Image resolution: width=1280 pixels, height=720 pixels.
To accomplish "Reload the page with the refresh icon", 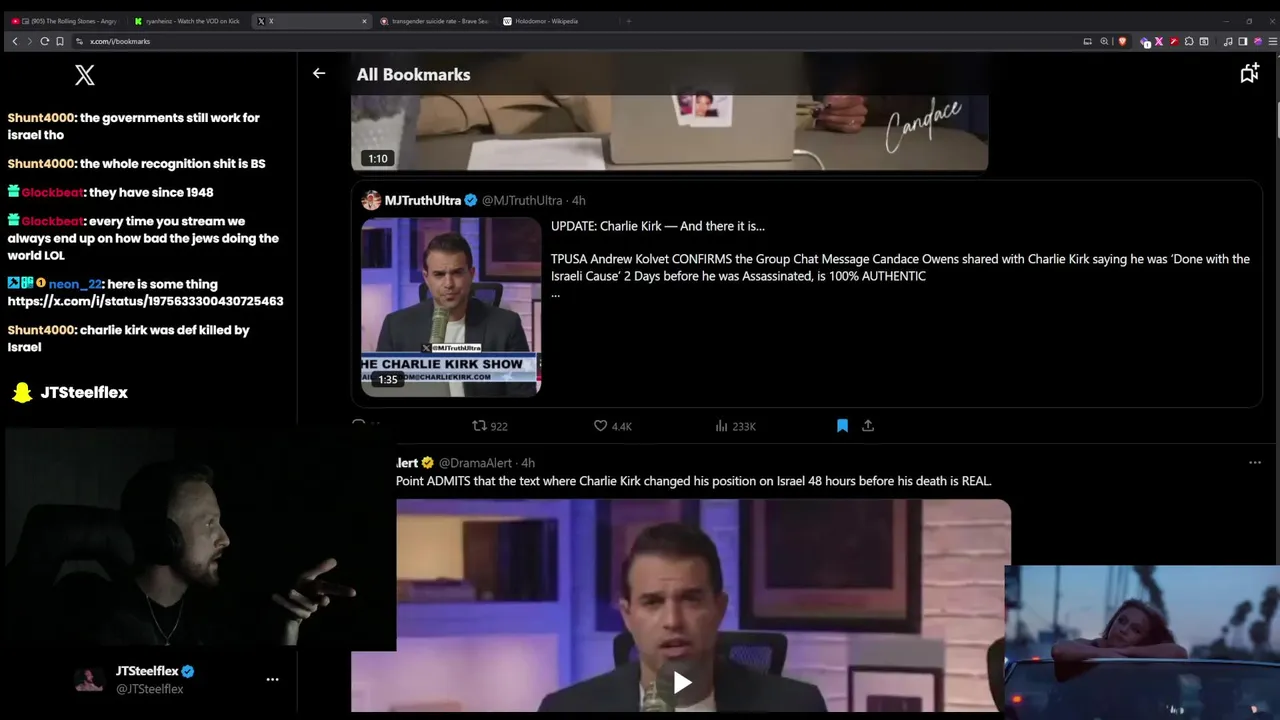I will click(x=44, y=41).
